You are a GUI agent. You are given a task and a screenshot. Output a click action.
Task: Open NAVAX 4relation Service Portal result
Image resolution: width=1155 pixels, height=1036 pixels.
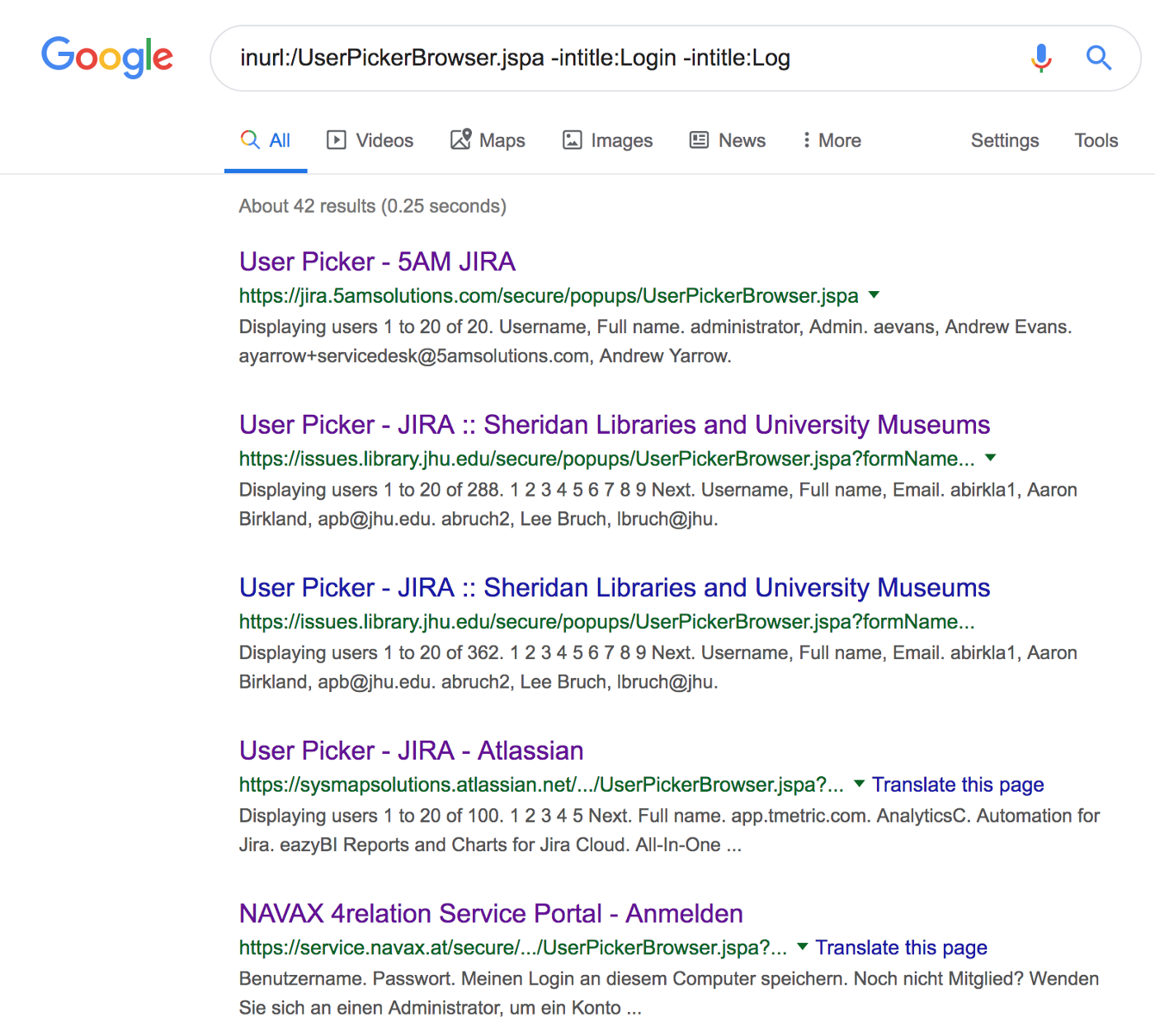[x=491, y=914]
